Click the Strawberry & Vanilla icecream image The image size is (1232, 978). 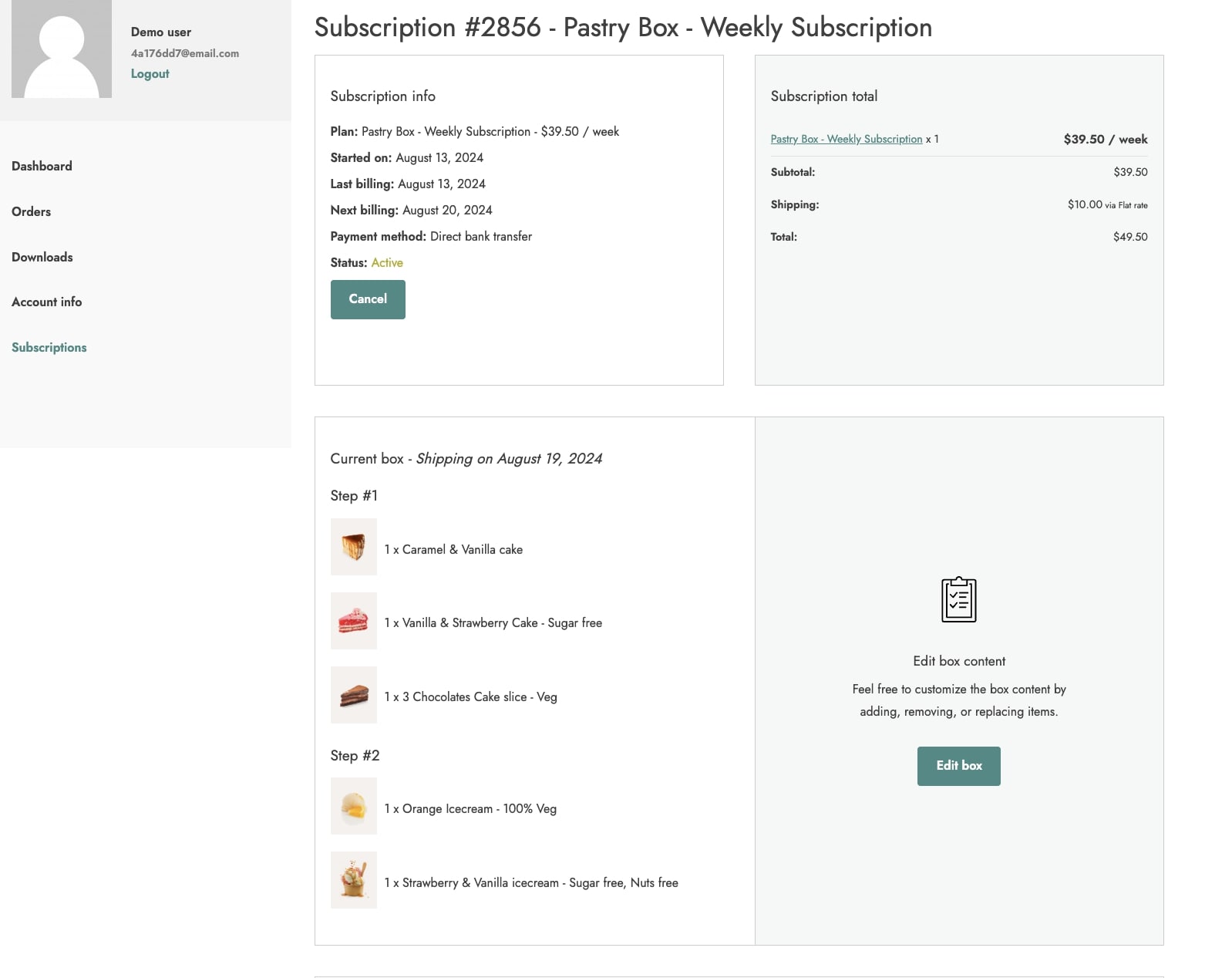(354, 880)
